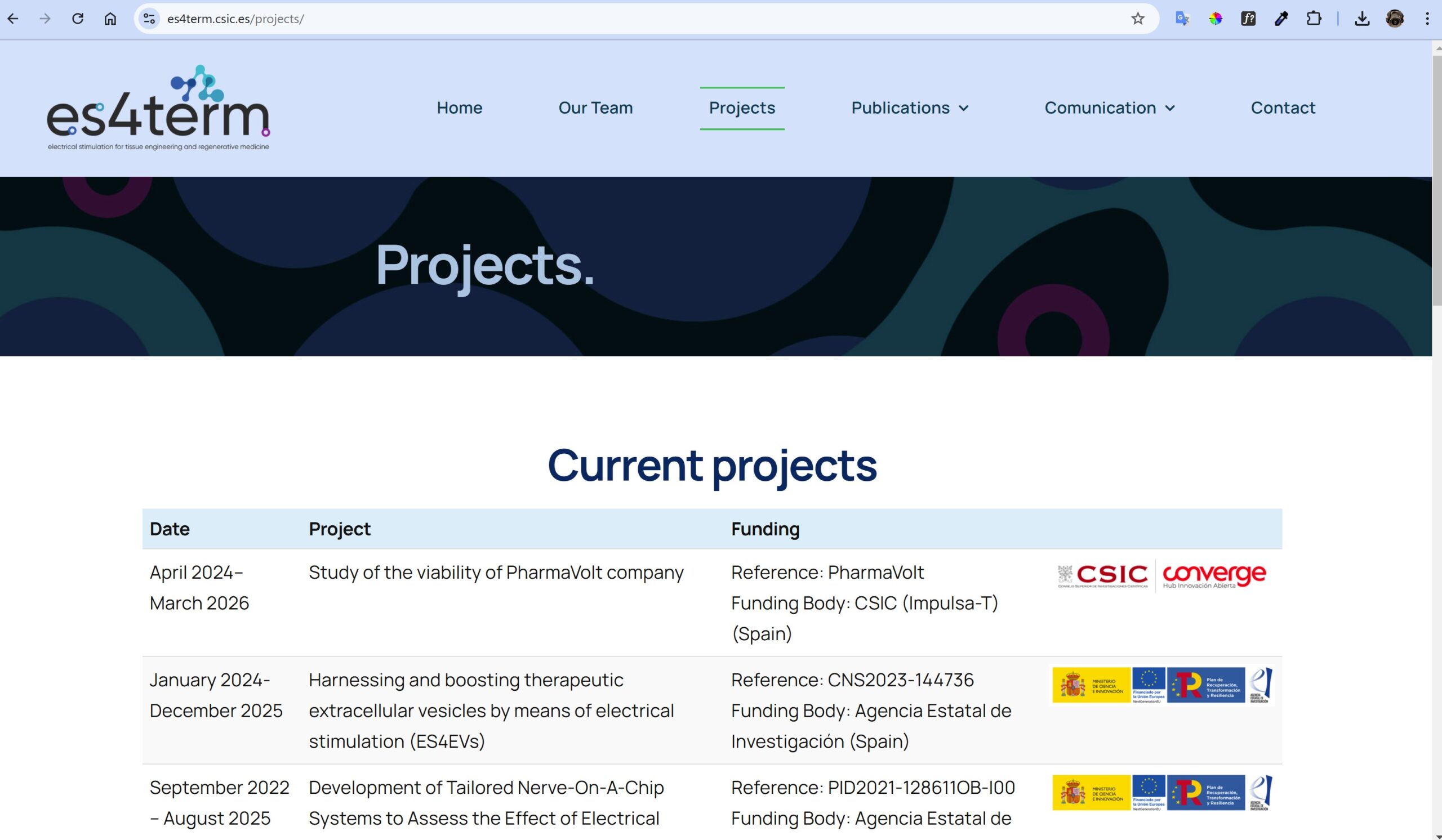Activate the eyedropper color picker extension
1442x840 pixels.
(x=1281, y=19)
